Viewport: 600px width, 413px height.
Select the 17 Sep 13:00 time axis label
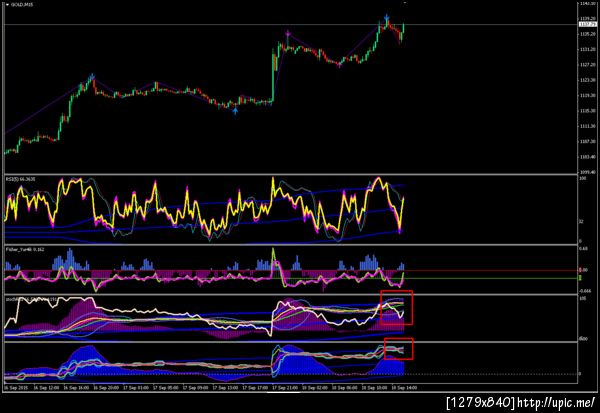225,387
